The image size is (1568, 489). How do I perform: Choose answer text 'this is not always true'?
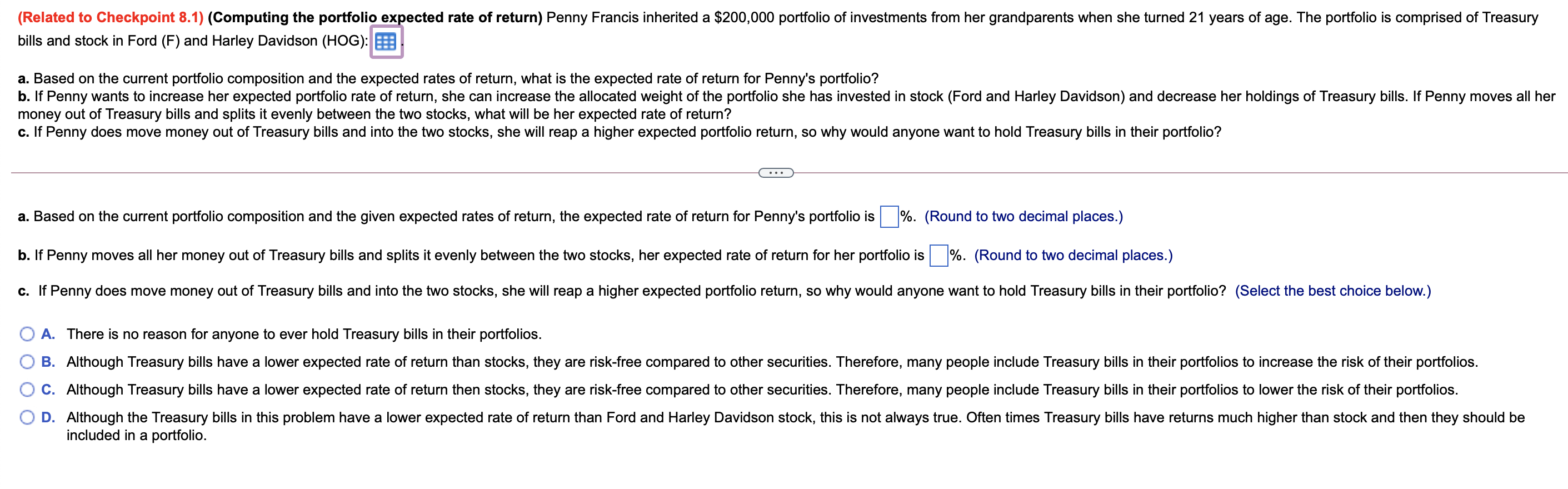795,417
